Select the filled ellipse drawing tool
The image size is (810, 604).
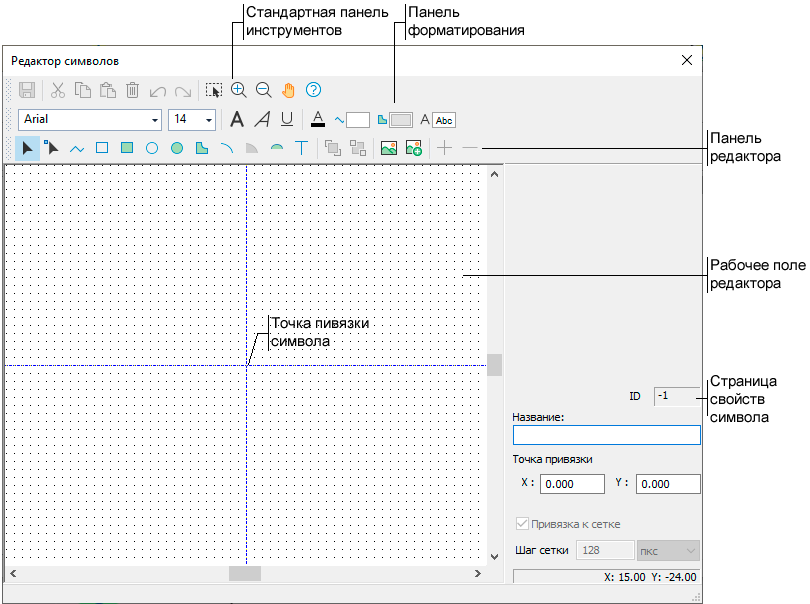coord(176,148)
